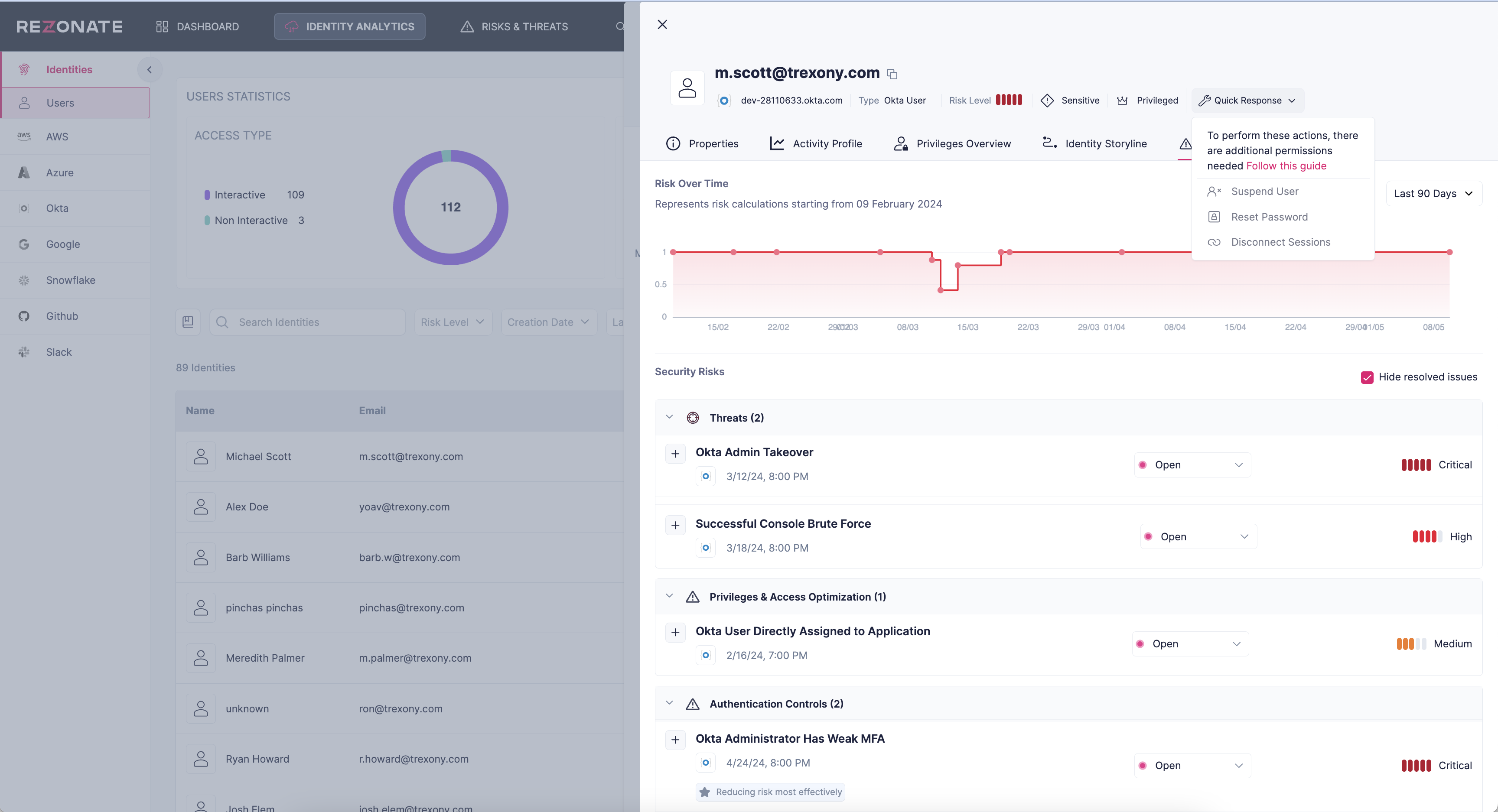
Task: Open the Snowflake identities section
Action: pyautogui.click(x=70, y=279)
